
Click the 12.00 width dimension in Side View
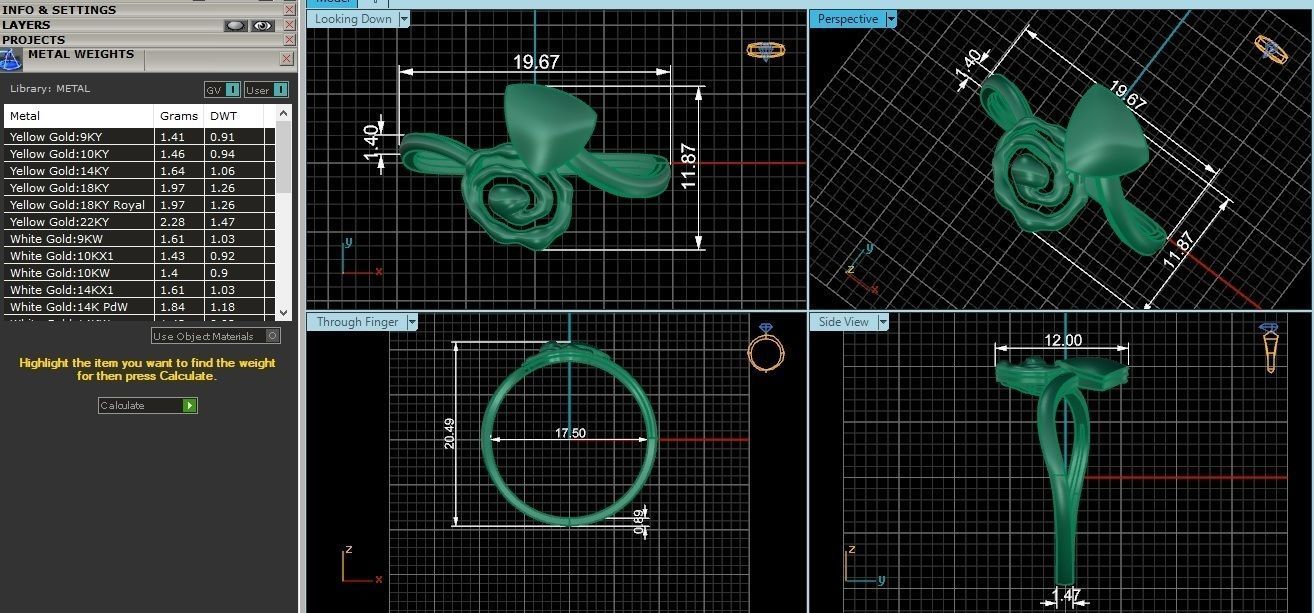click(x=1063, y=340)
